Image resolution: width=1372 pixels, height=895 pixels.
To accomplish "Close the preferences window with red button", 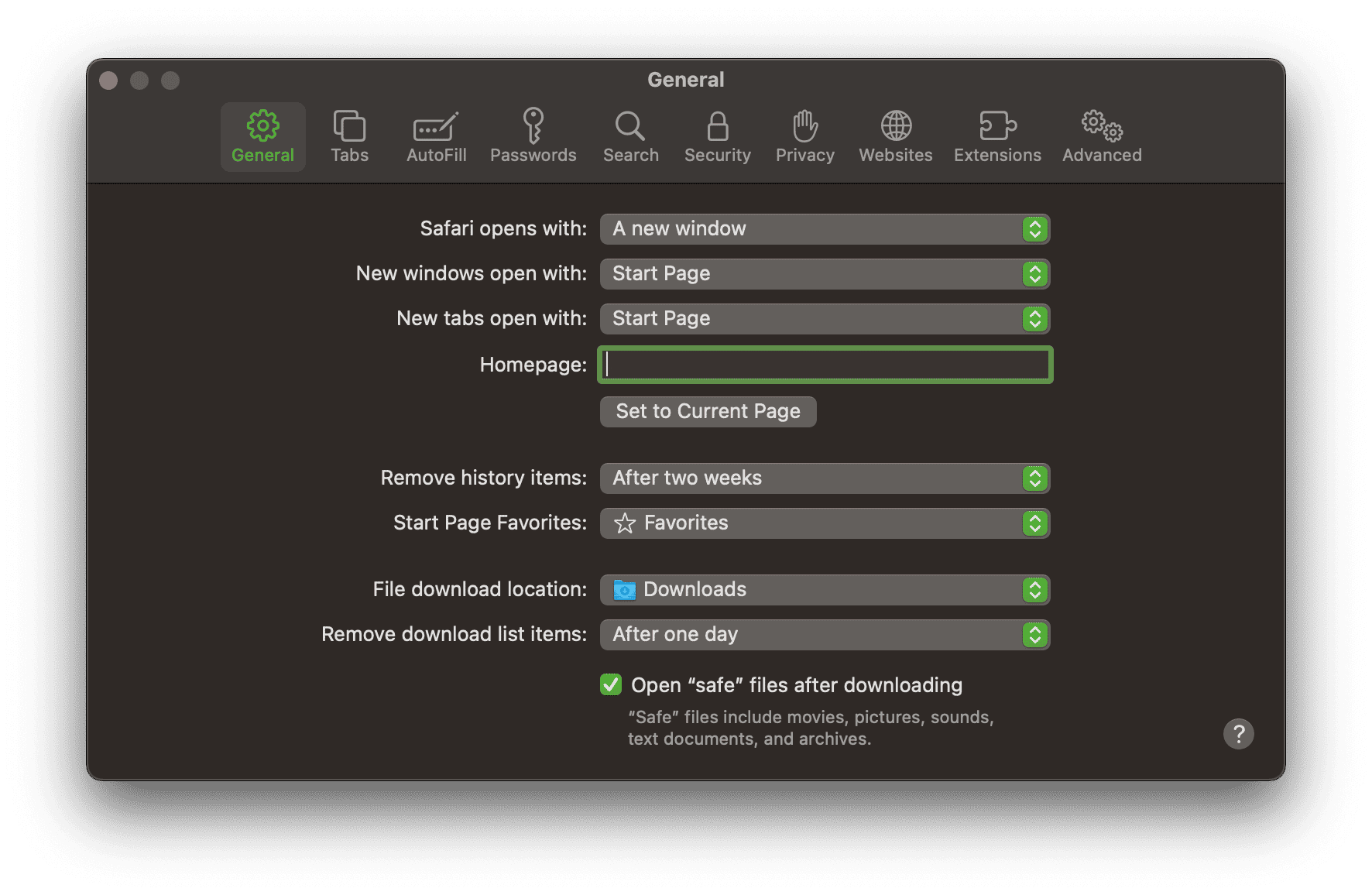I will pyautogui.click(x=108, y=81).
